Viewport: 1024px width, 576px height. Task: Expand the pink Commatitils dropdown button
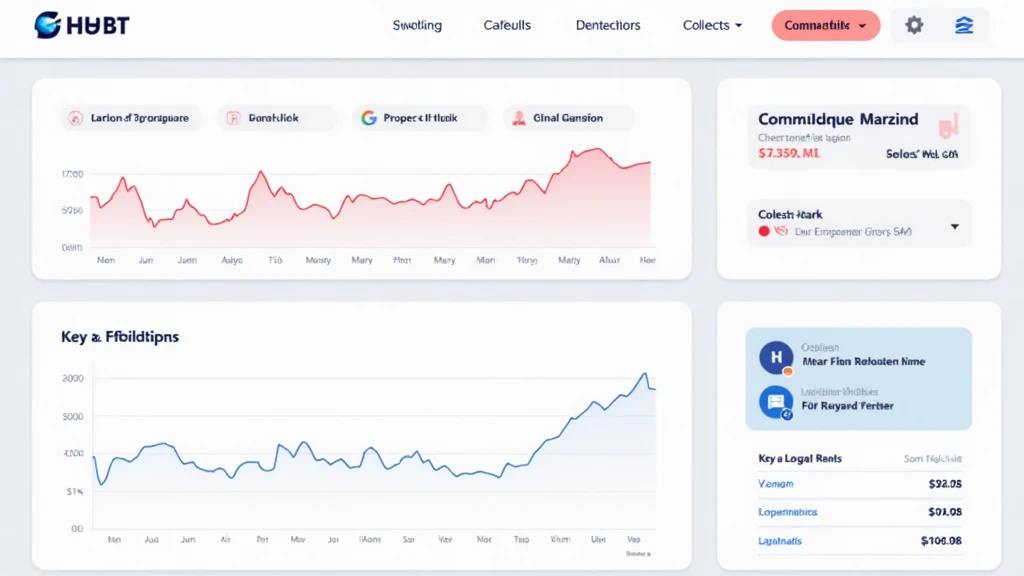coord(825,26)
